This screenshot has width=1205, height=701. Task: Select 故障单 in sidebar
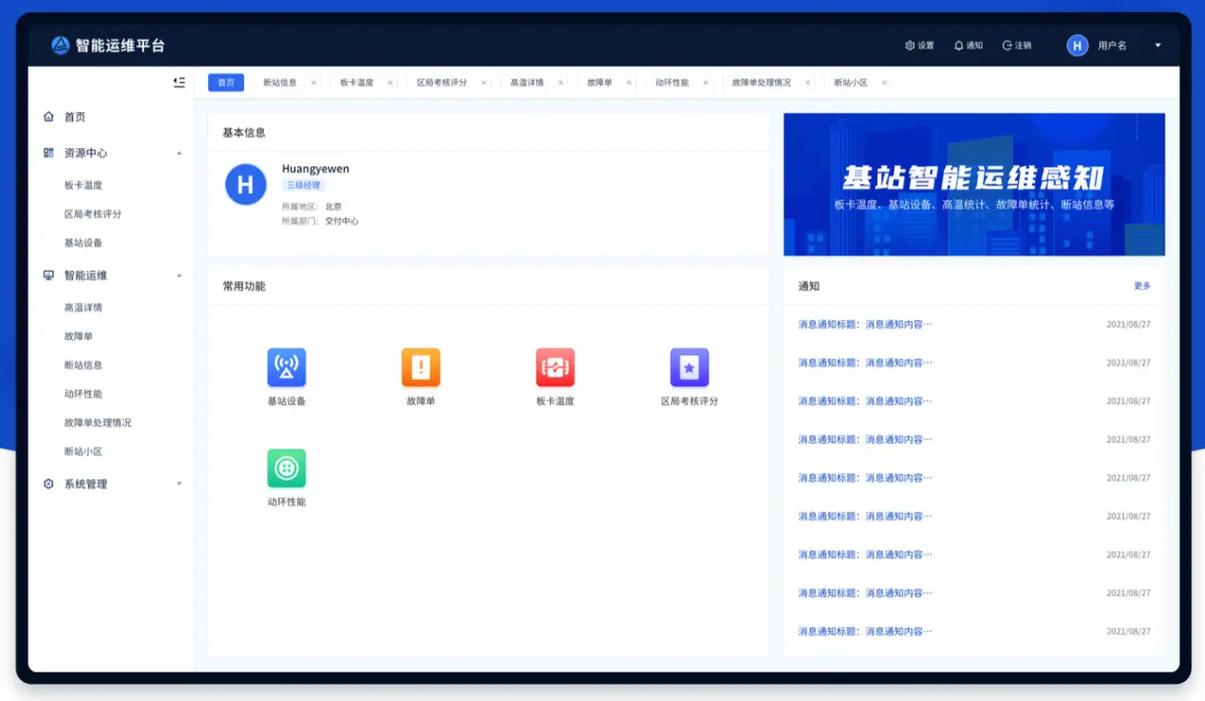(x=78, y=337)
